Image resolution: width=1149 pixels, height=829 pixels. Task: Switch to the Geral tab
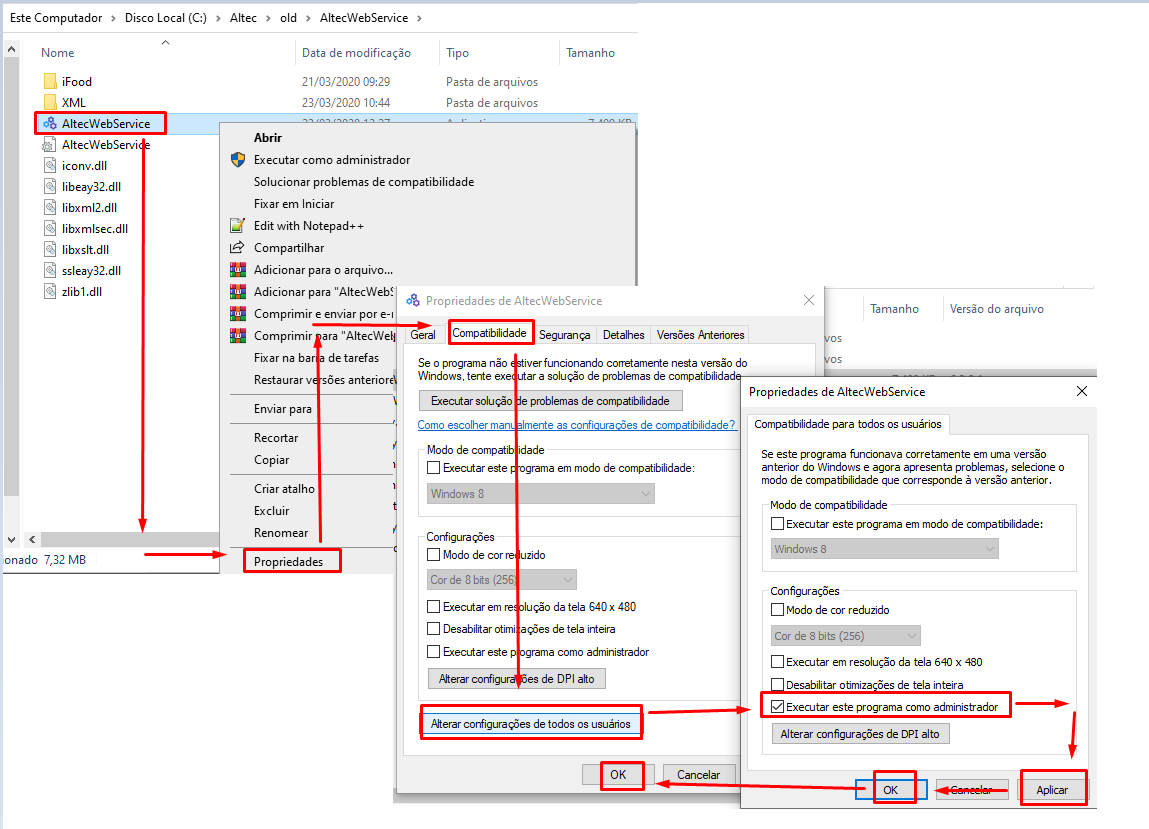423,335
